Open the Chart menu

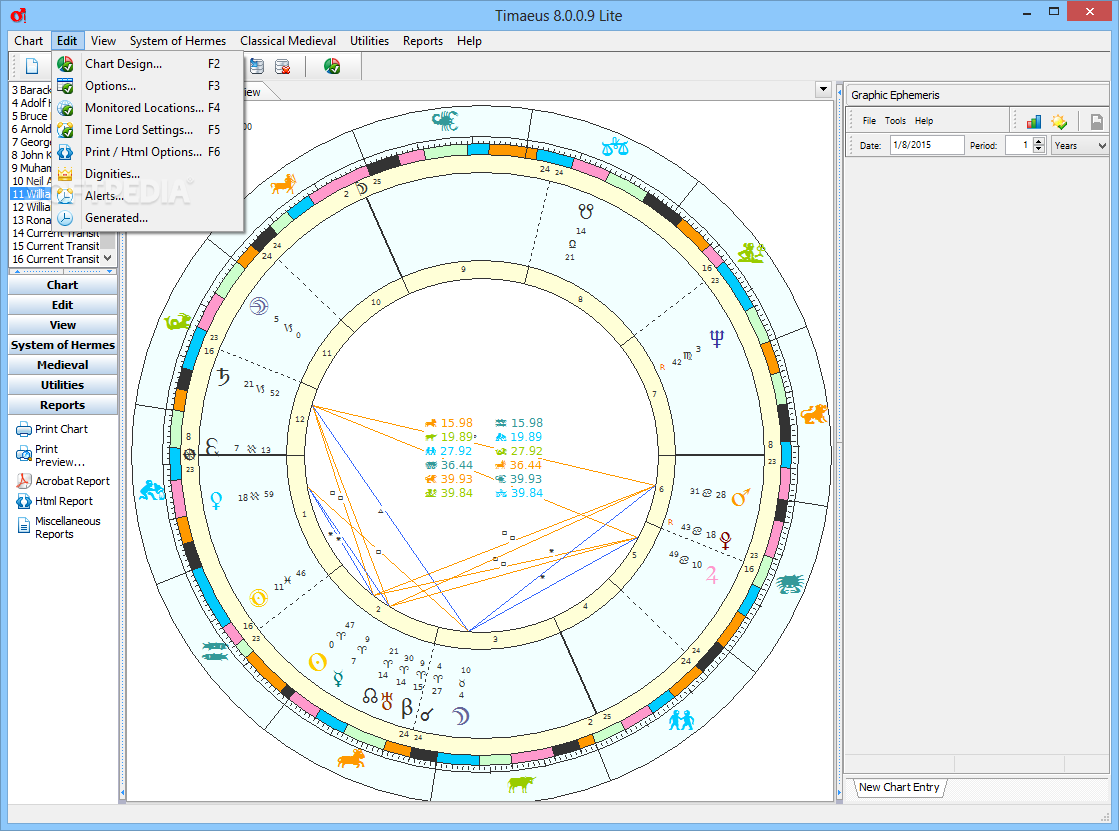pyautogui.click(x=29, y=41)
